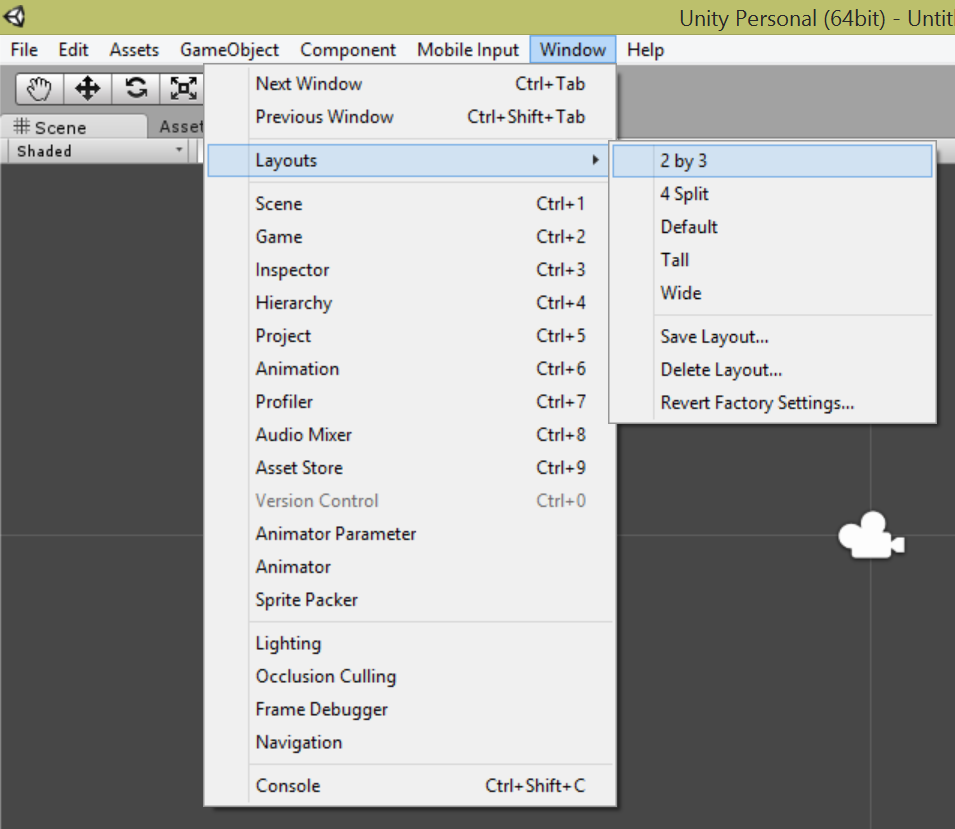The height and width of the screenshot is (829, 955).
Task: Open Asset Store from Window menu
Action: (411, 468)
